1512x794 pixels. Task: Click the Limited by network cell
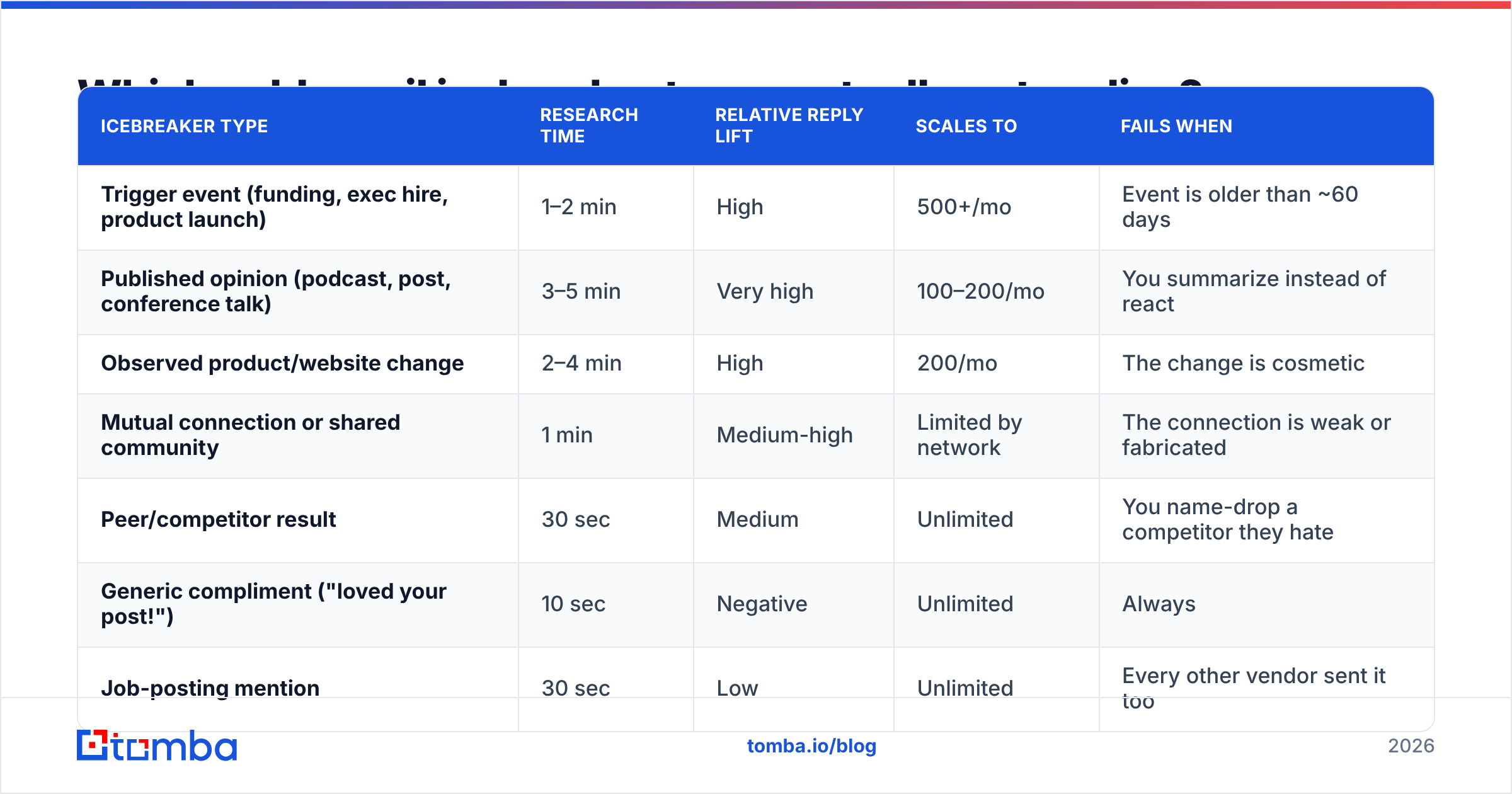(970, 435)
